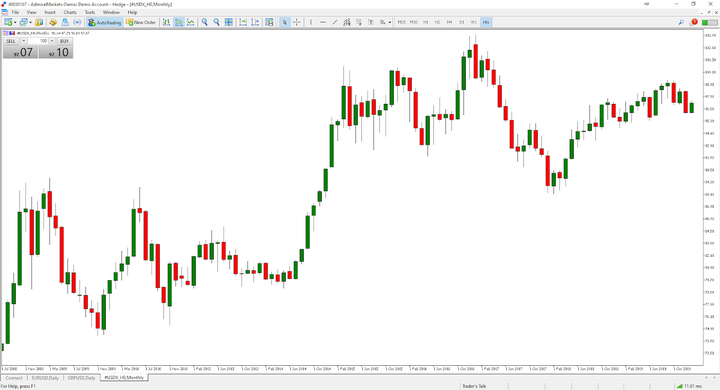Switch to the #USDX_H0,Monthly chart tab
Viewport: 720px width, 390px height.
point(124,378)
